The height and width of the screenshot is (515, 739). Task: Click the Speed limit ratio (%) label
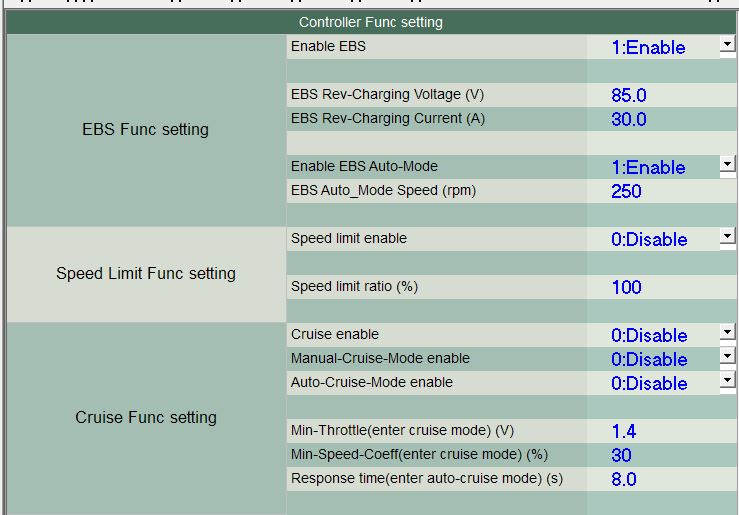coord(354,287)
